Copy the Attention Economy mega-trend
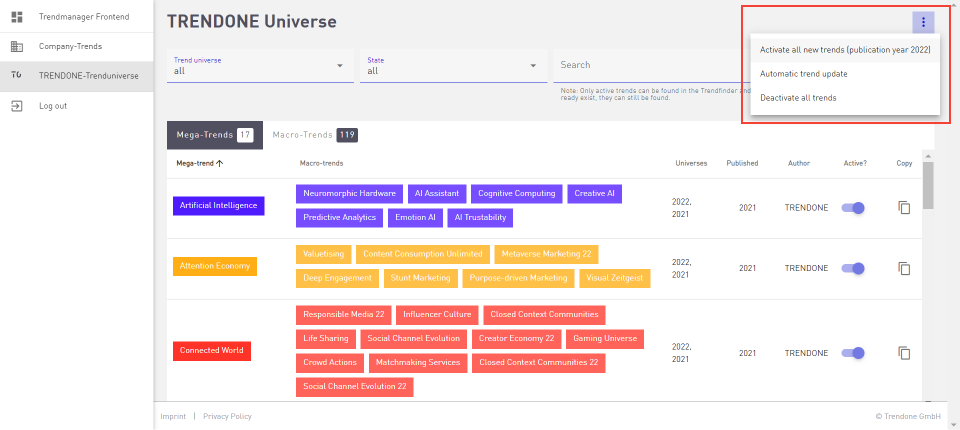Viewport: 960px width, 430px height. (904, 268)
